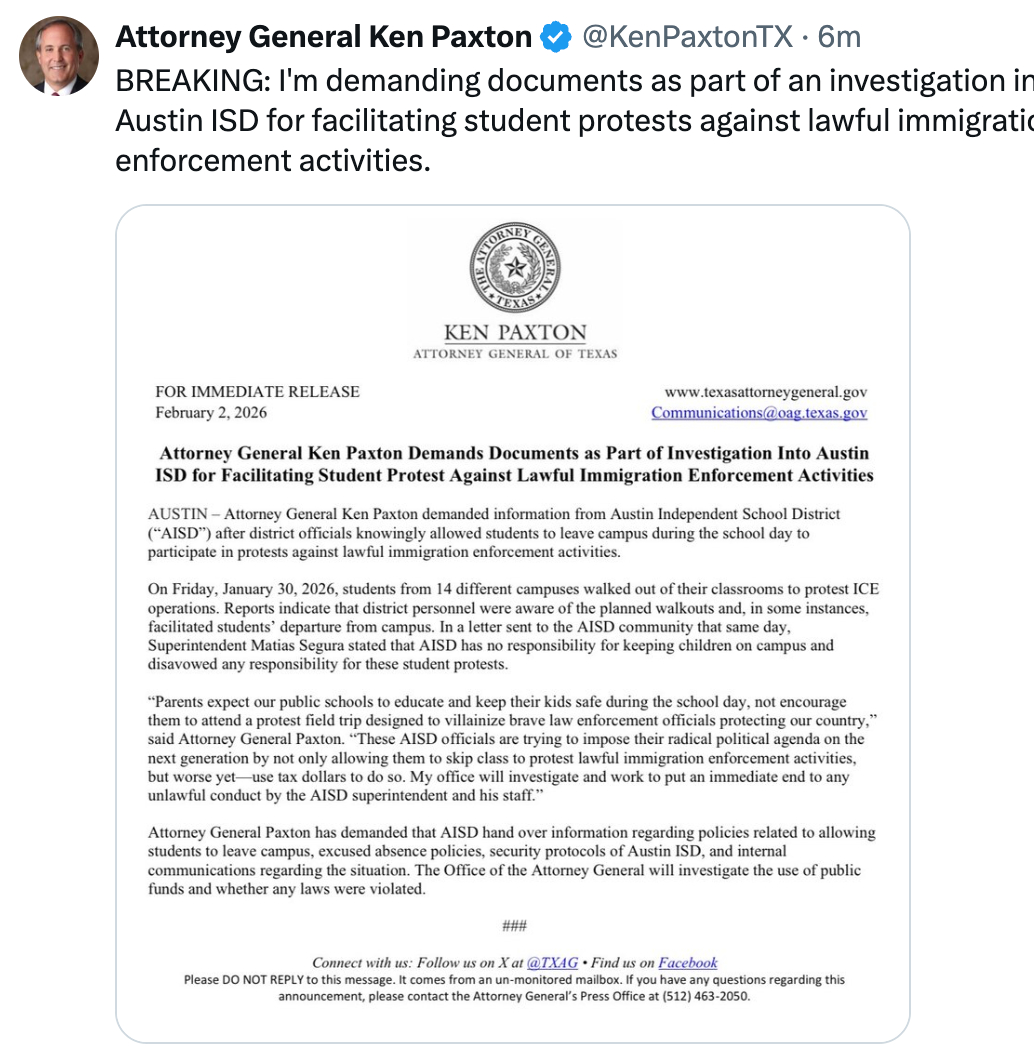Click the 6m post timestamp
The image size is (1034, 1062).
click(x=839, y=38)
